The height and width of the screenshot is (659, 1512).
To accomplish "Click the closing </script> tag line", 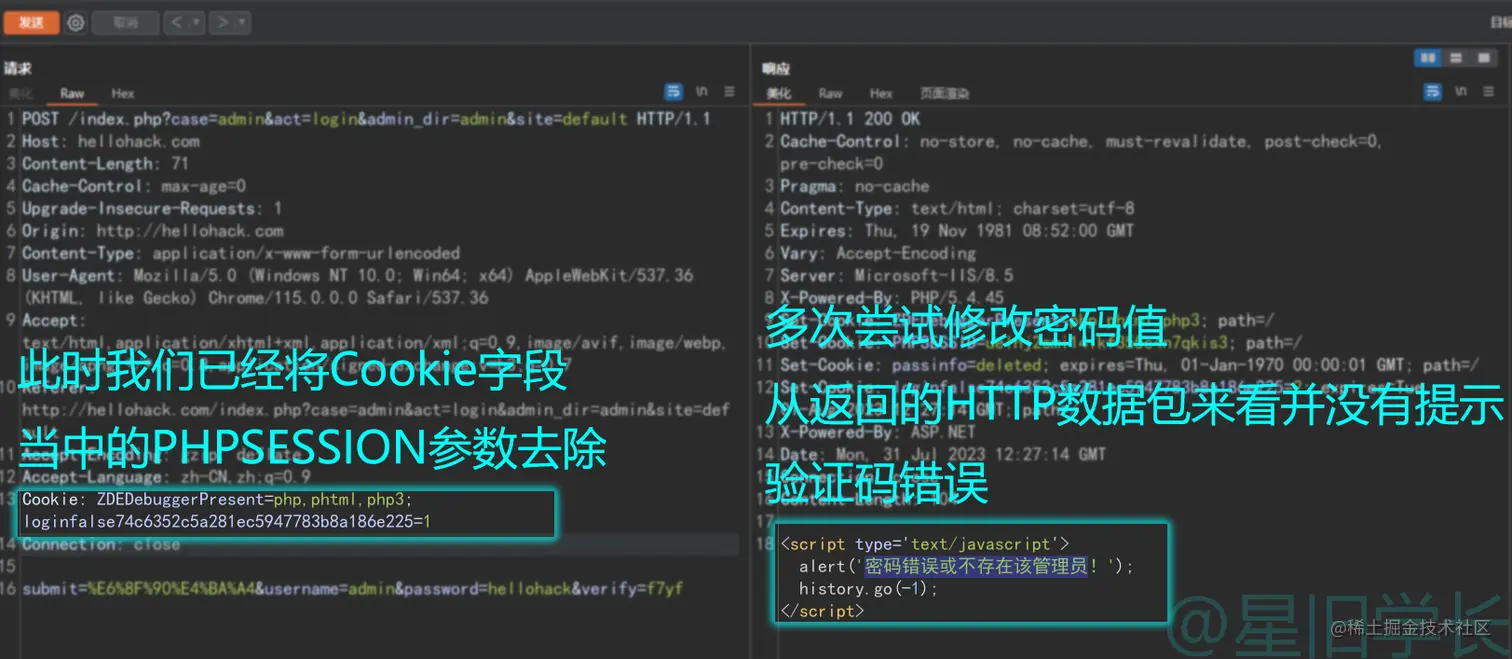I will point(822,611).
